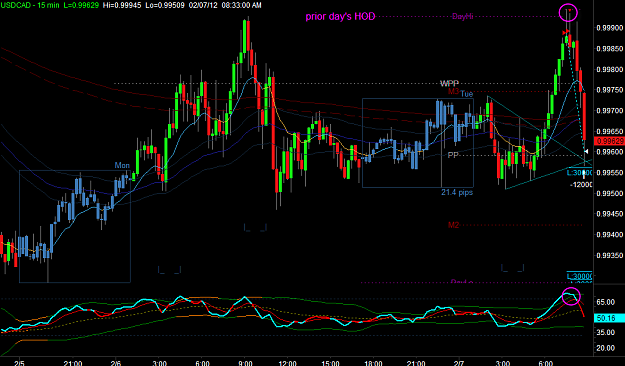This screenshot has height=366, width=625.
Task: Click the 2/5 date on time axis
Action: (19, 363)
